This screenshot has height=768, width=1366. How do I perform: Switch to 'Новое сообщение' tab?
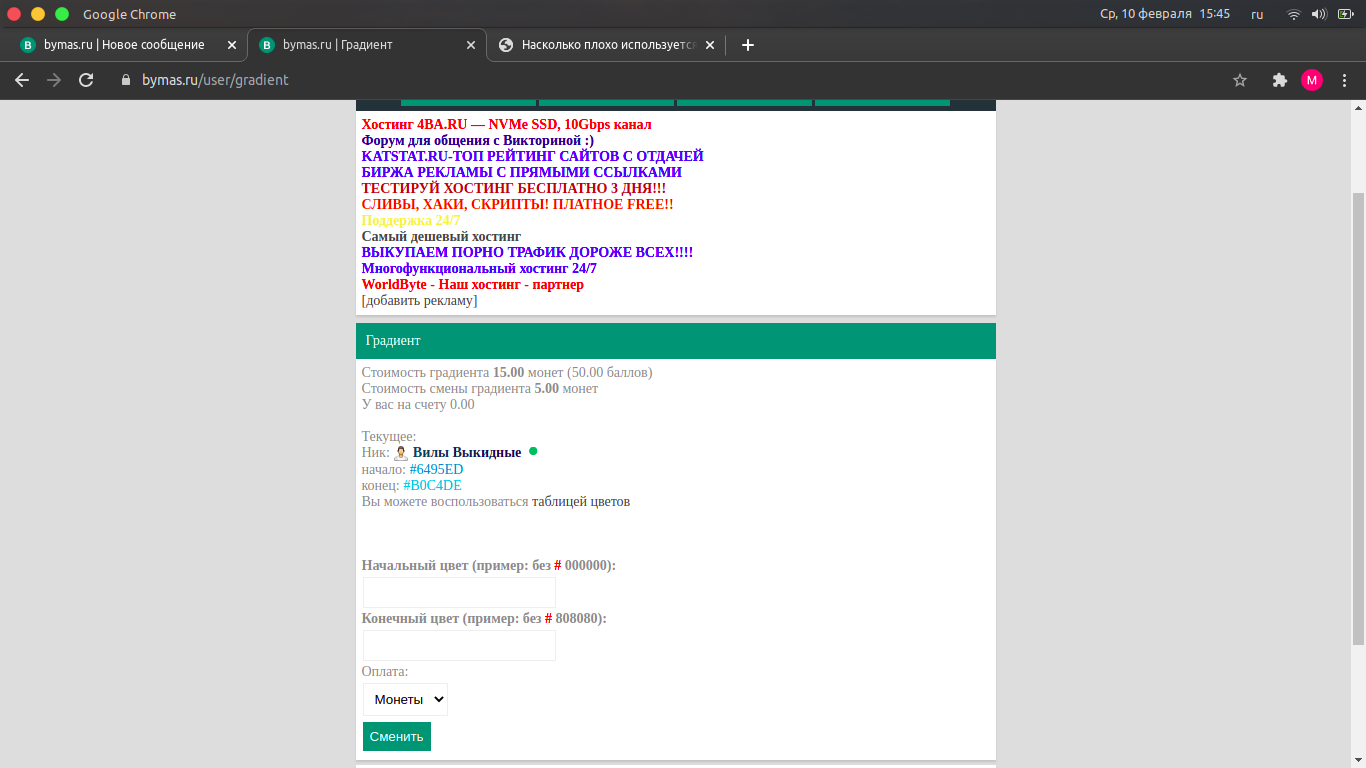pos(124,45)
